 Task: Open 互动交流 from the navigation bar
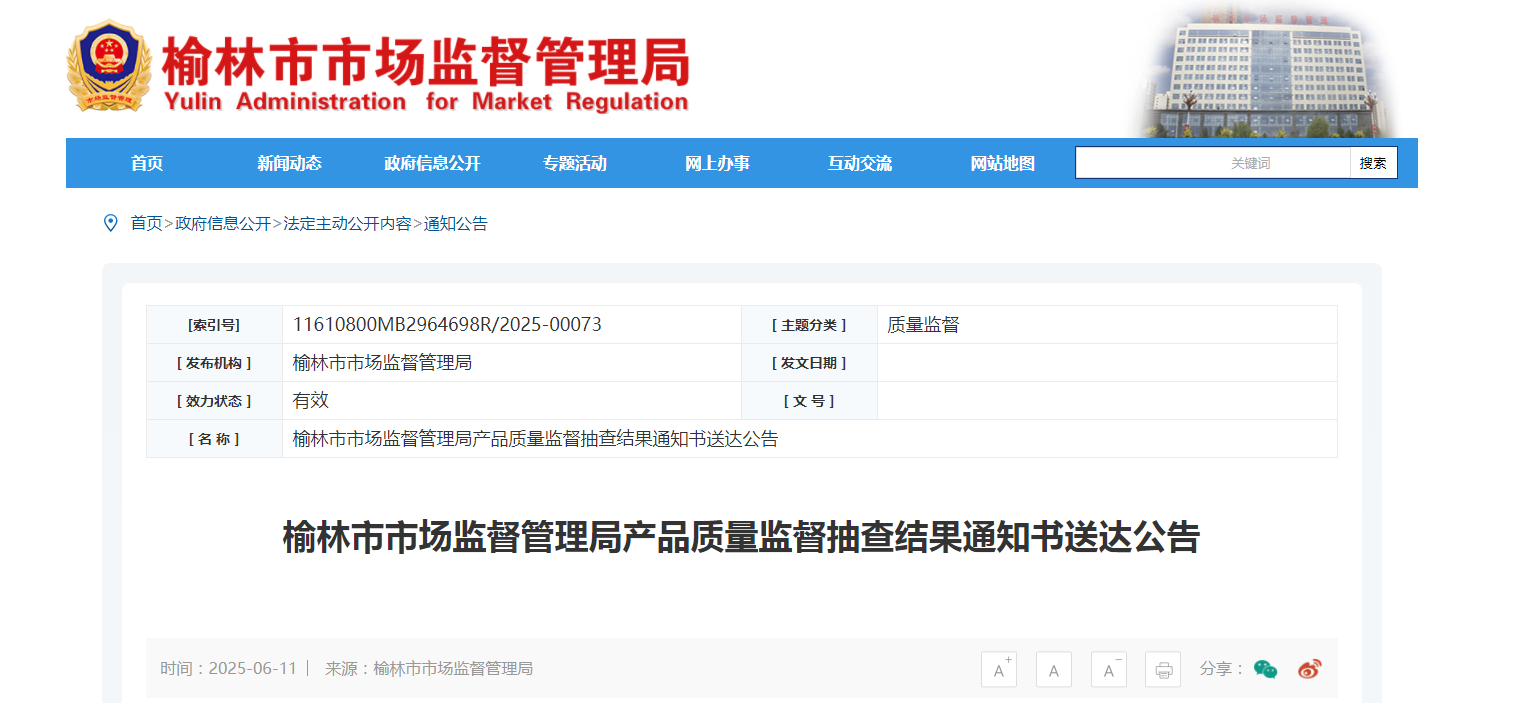tap(860, 163)
